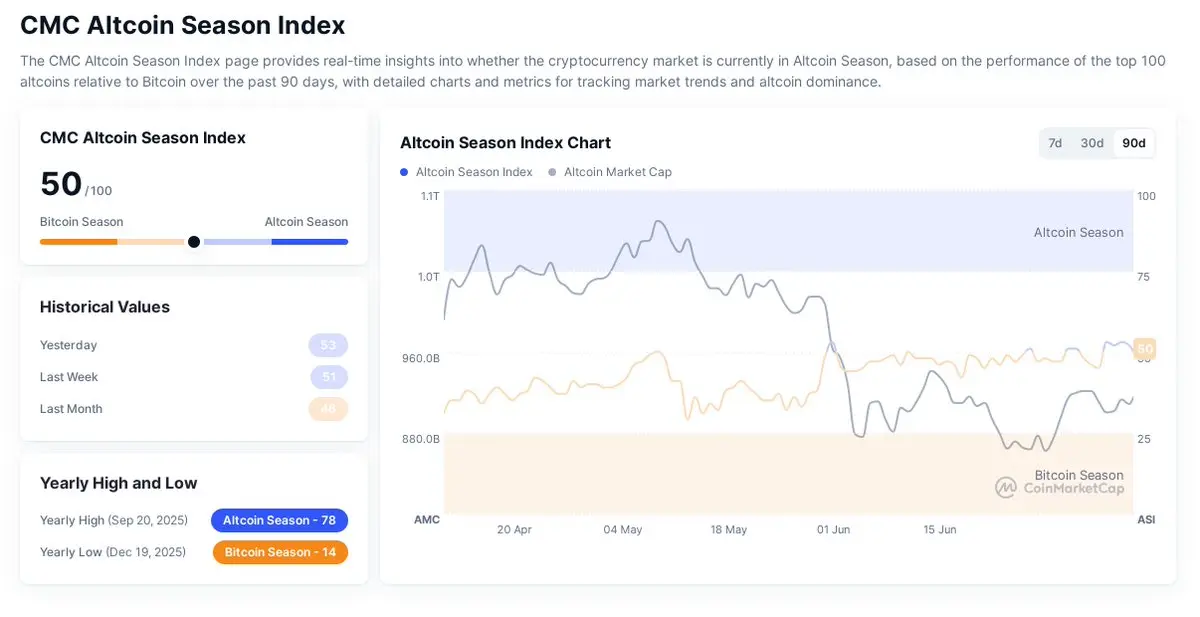Select the 90d chart range tab
1200x617 pixels.
click(x=1134, y=143)
